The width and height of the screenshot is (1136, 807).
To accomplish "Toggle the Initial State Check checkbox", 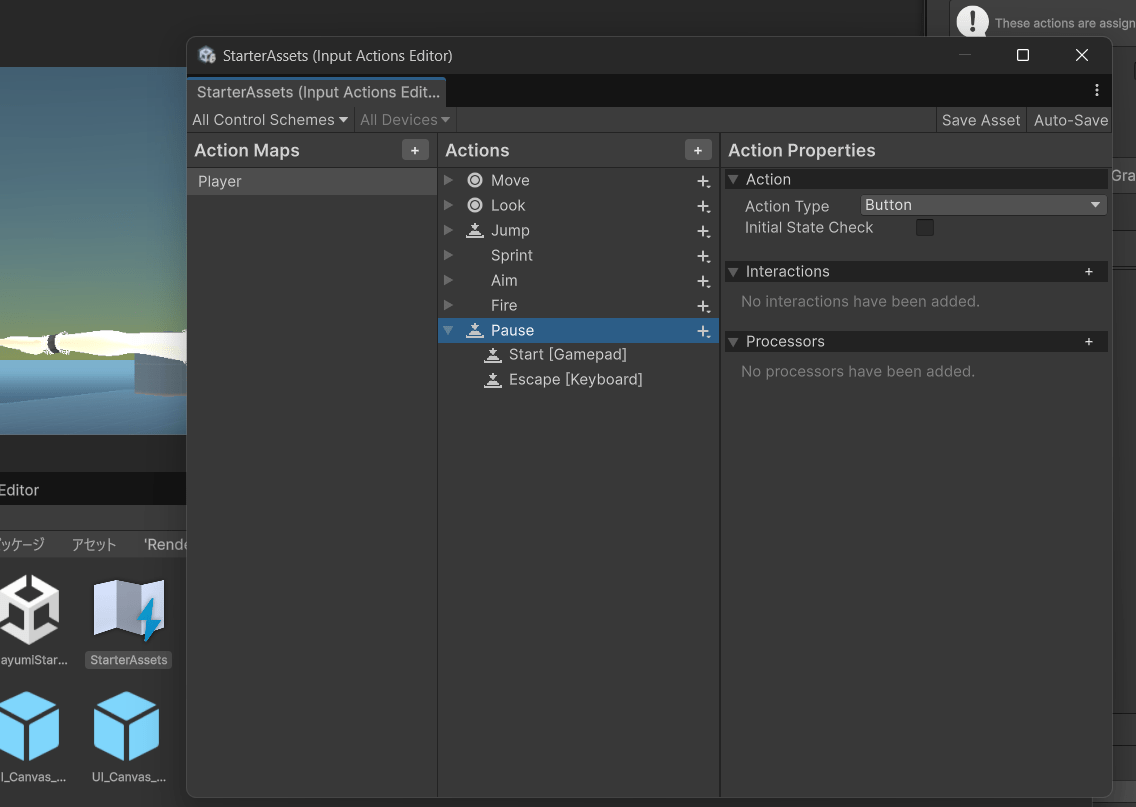I will coord(925,228).
